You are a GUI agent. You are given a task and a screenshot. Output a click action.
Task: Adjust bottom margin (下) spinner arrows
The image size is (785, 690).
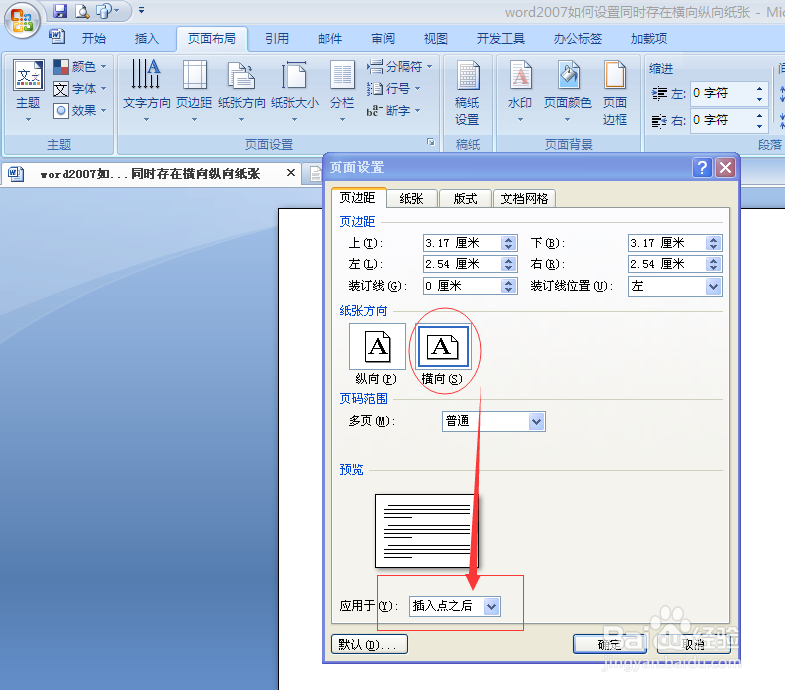tap(713, 243)
